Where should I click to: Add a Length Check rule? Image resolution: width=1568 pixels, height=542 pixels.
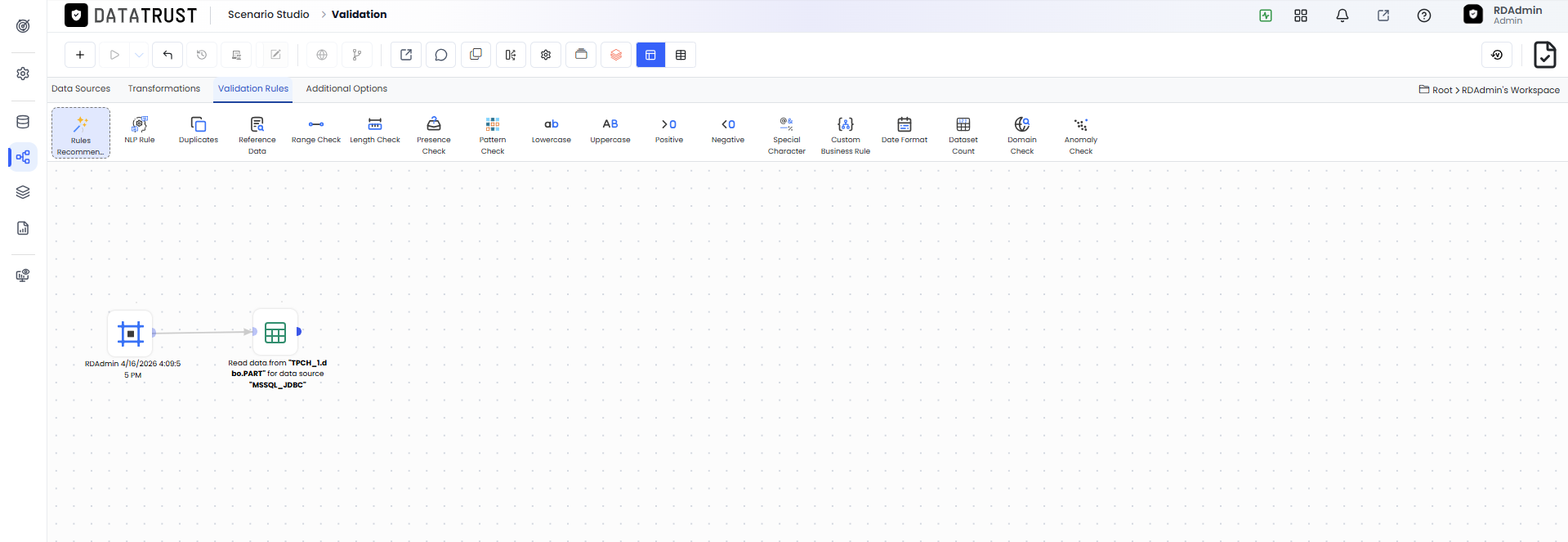(375, 131)
